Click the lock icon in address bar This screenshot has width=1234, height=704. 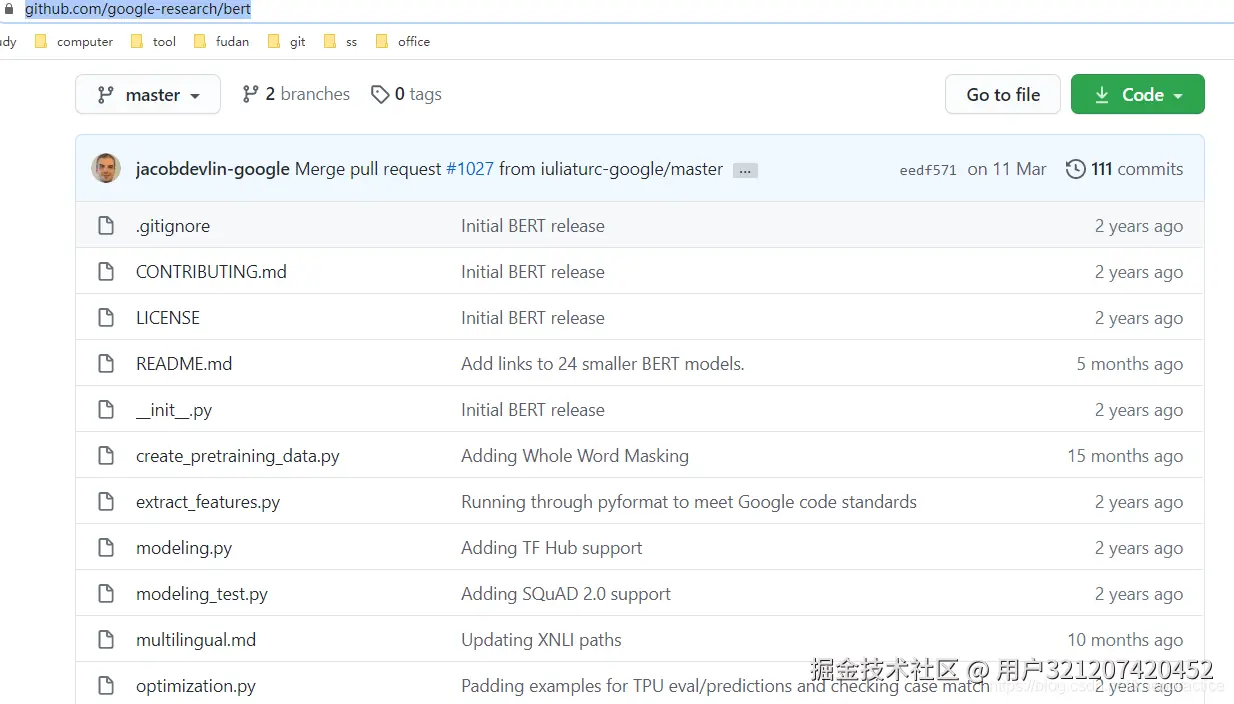point(10,10)
